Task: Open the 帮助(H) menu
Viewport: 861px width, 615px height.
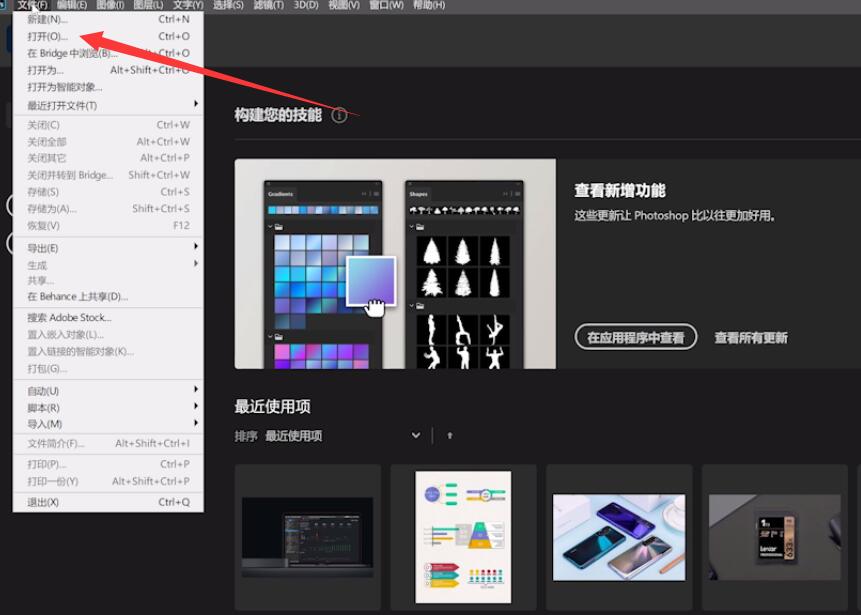Action: coord(429,5)
